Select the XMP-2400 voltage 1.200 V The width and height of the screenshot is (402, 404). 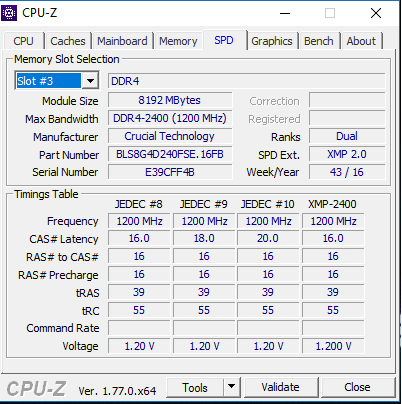[x=333, y=346]
